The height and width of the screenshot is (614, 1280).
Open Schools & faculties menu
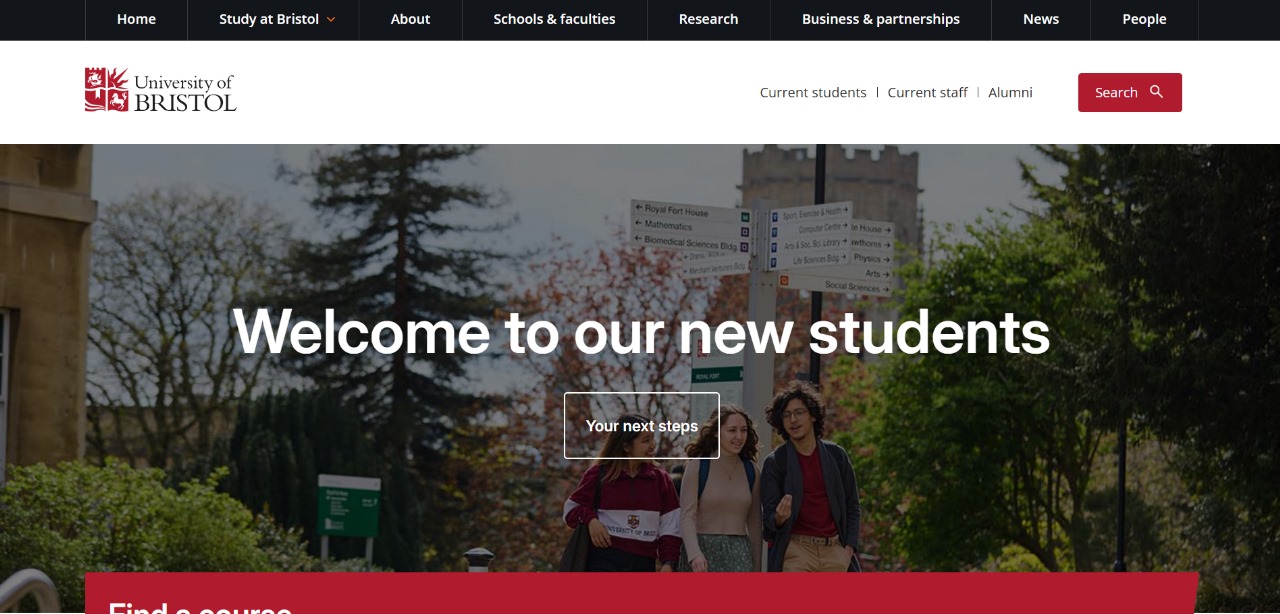pos(554,19)
